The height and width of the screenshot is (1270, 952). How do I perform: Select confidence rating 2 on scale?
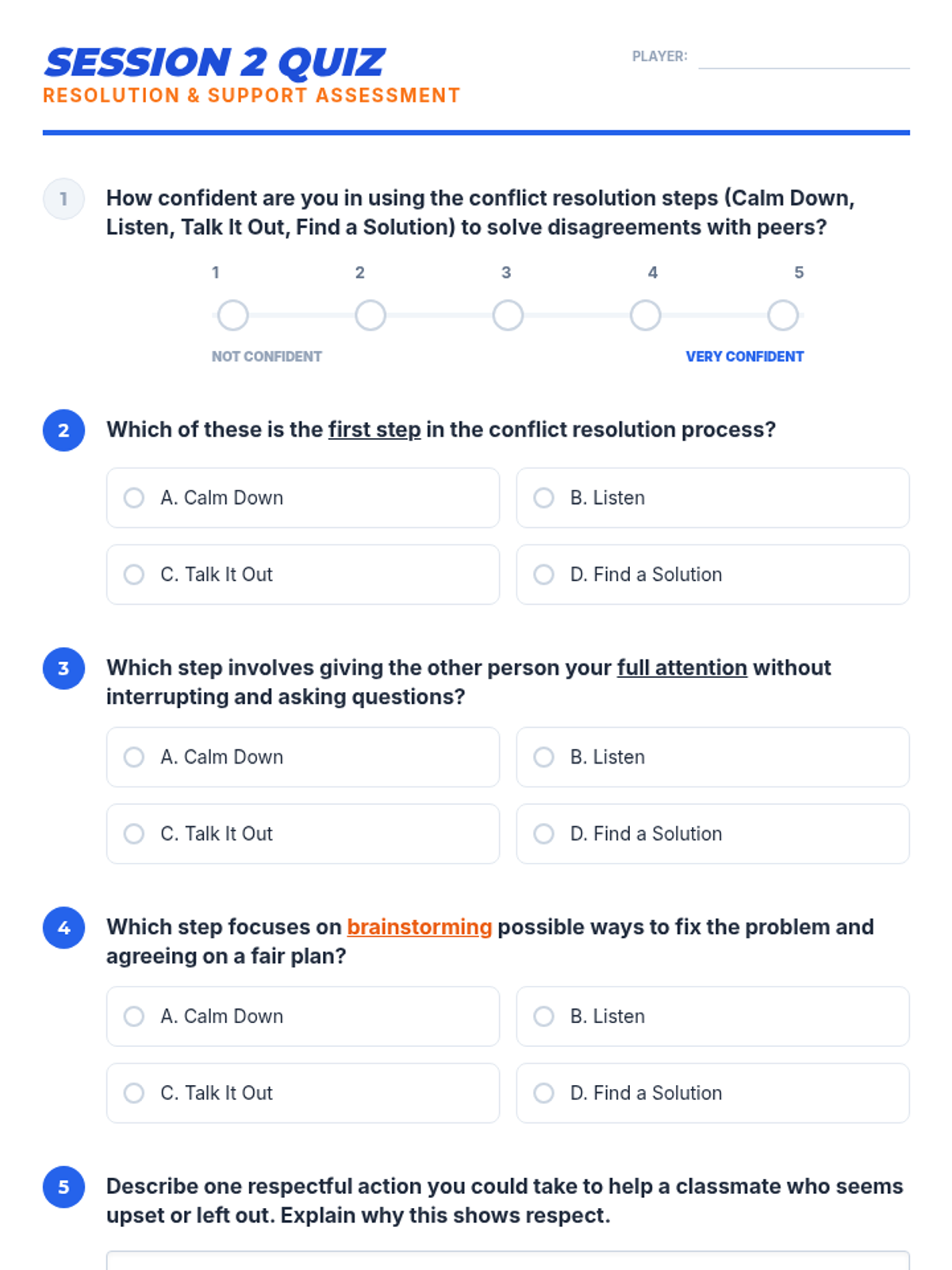(x=370, y=315)
